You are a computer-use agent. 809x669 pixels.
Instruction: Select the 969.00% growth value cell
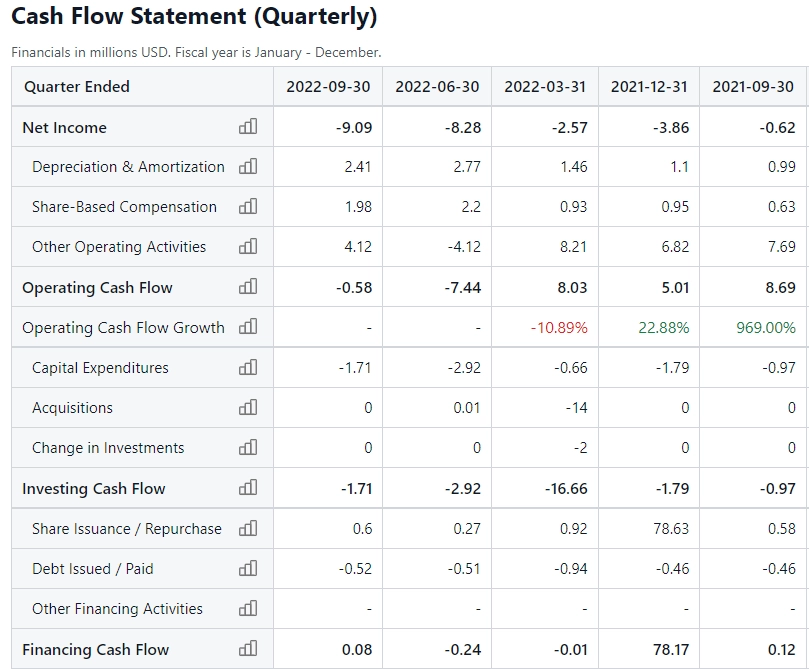766,328
